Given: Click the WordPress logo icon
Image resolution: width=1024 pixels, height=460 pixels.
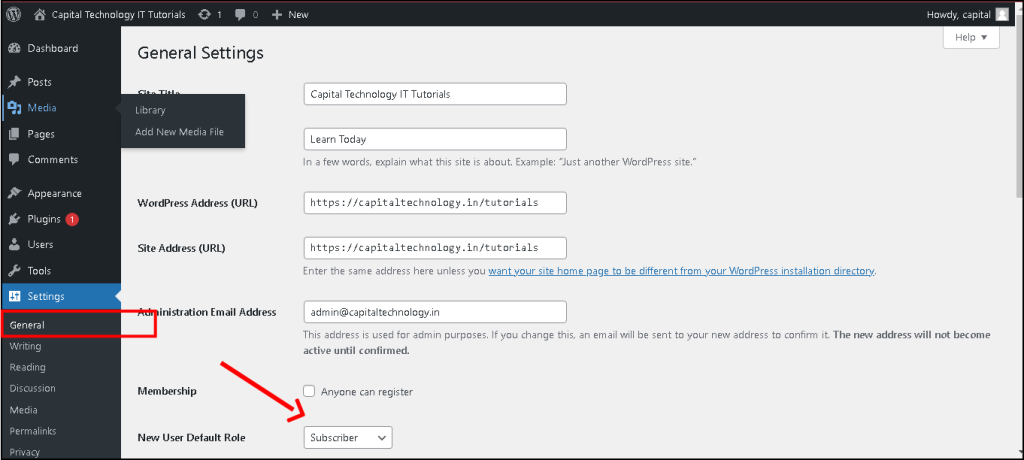Looking at the screenshot, I should click(x=14, y=14).
